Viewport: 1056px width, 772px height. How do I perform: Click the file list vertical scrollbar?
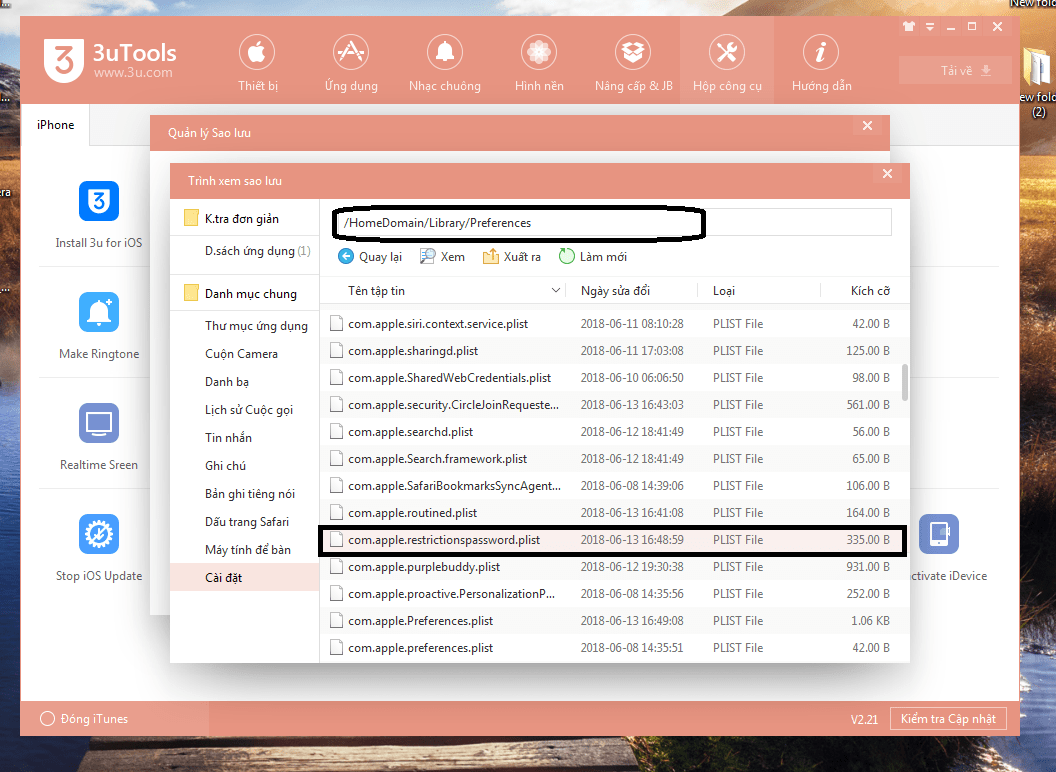tap(904, 383)
